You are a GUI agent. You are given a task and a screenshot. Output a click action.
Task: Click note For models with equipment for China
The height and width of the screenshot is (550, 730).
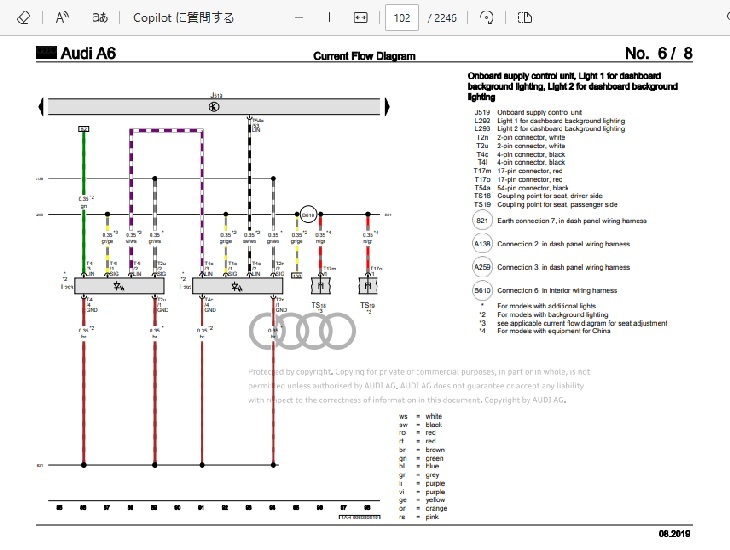pyautogui.click(x=554, y=331)
